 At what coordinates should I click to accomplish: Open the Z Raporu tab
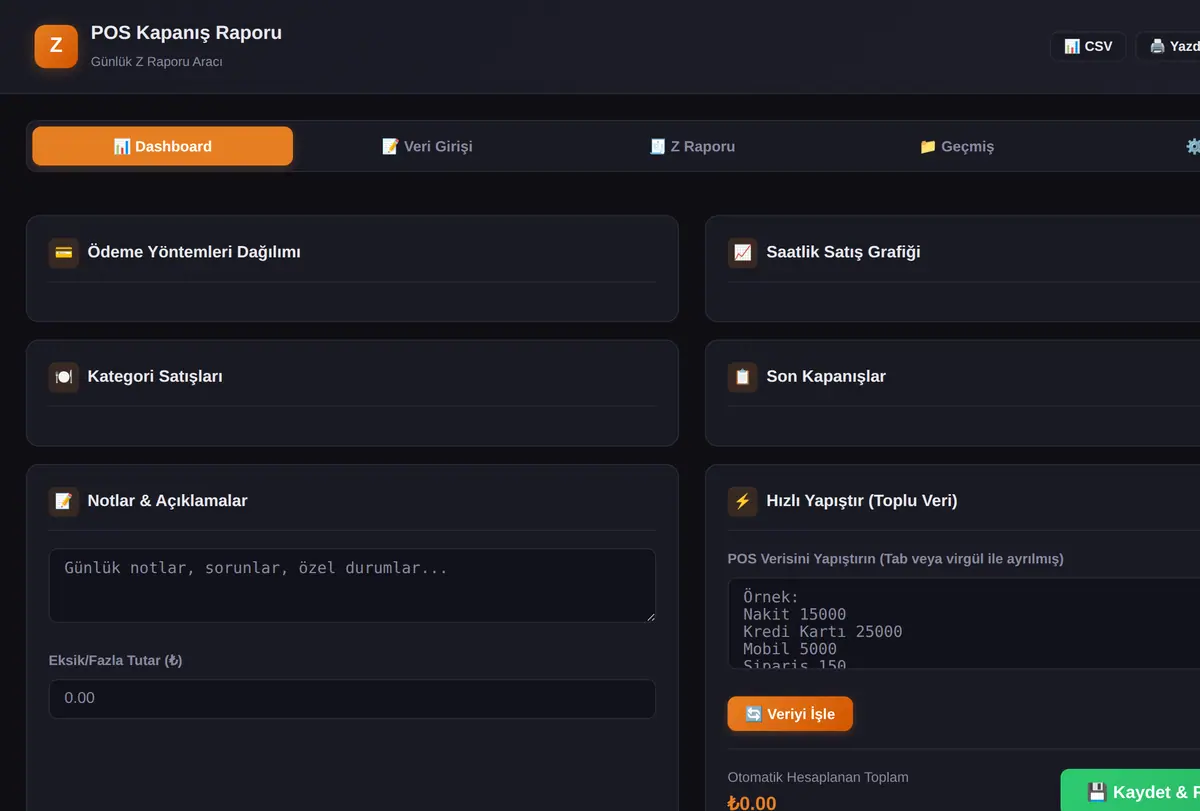pos(692,146)
